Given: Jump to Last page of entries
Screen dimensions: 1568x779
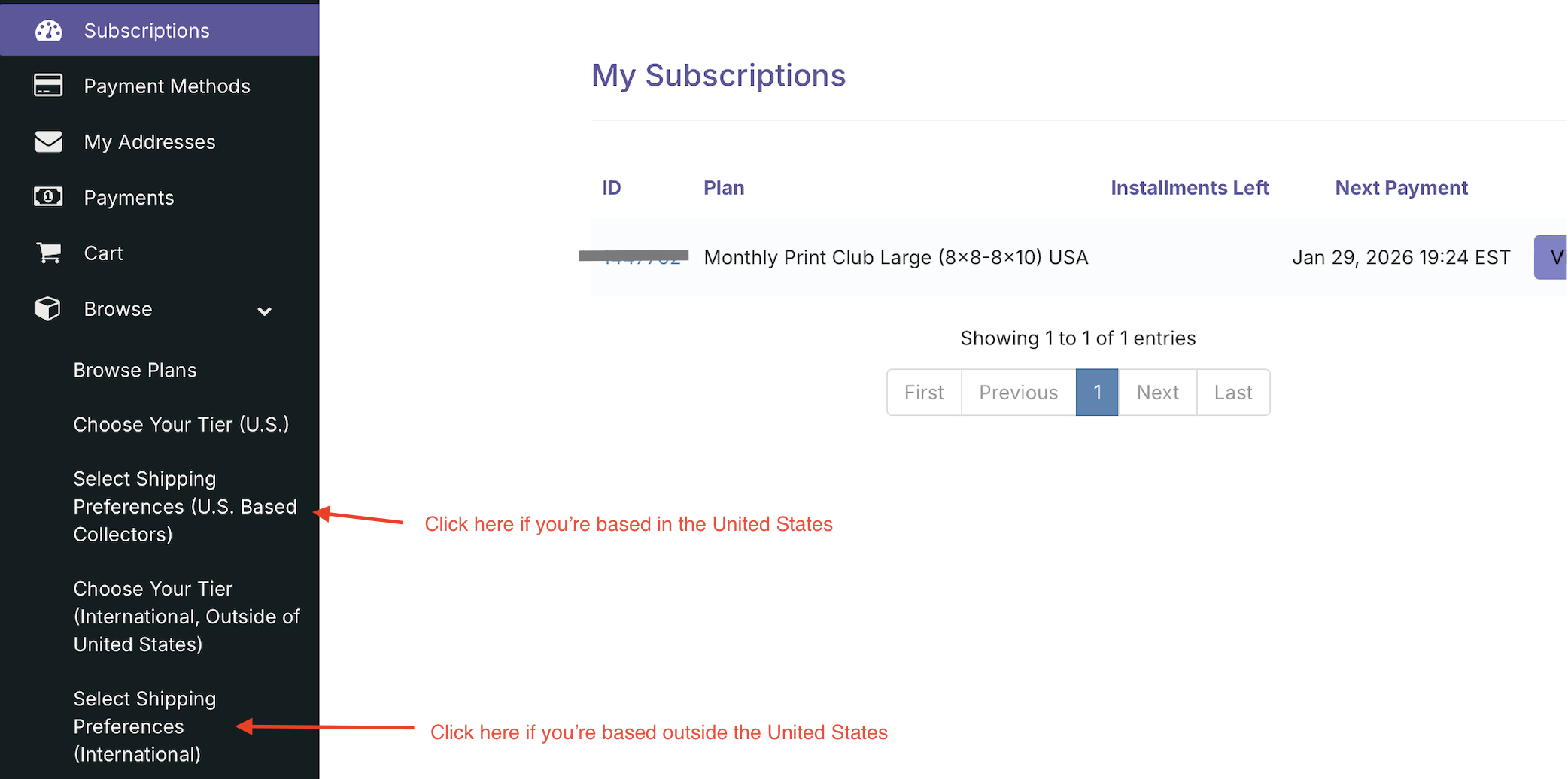Looking at the screenshot, I should 1233,393.
